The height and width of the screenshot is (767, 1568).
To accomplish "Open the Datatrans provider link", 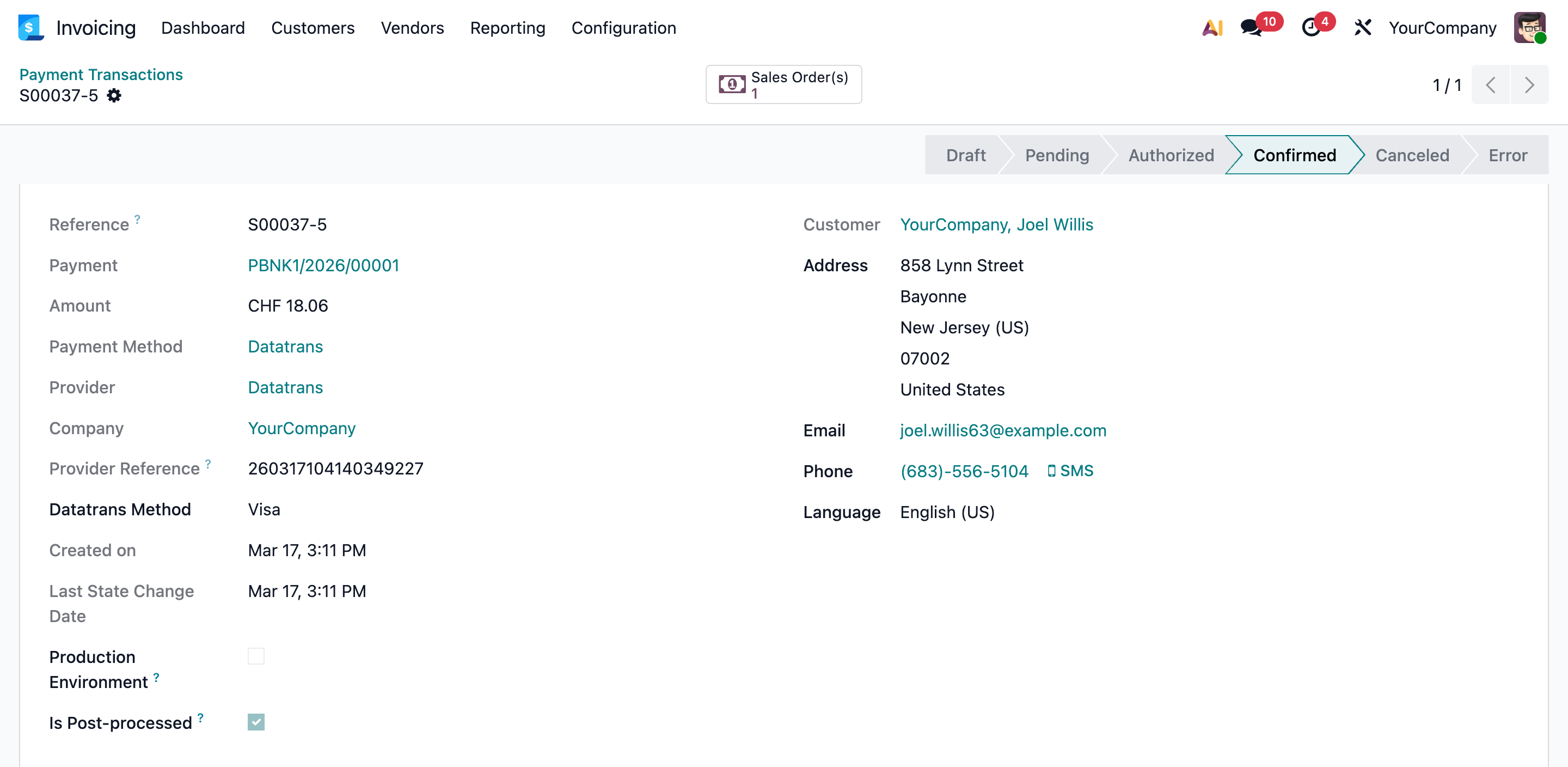I will click(x=285, y=387).
